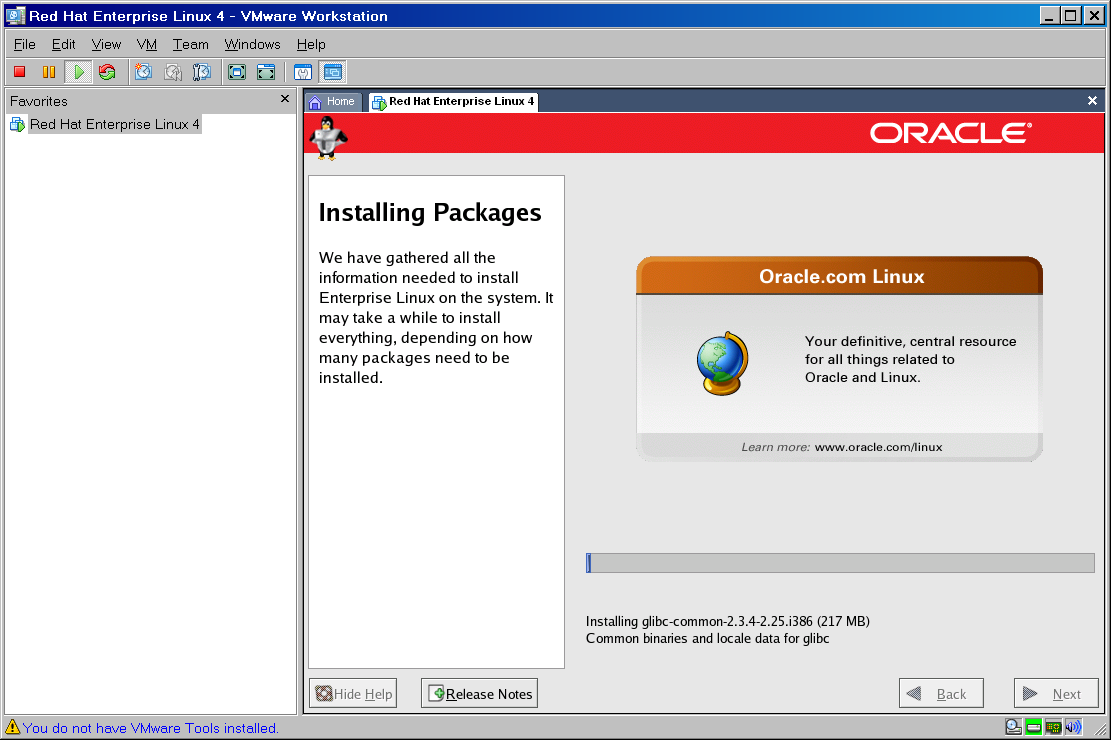Click the 'Installing Packages' heading
Screen dimensions: 1111x740
(x=429, y=213)
